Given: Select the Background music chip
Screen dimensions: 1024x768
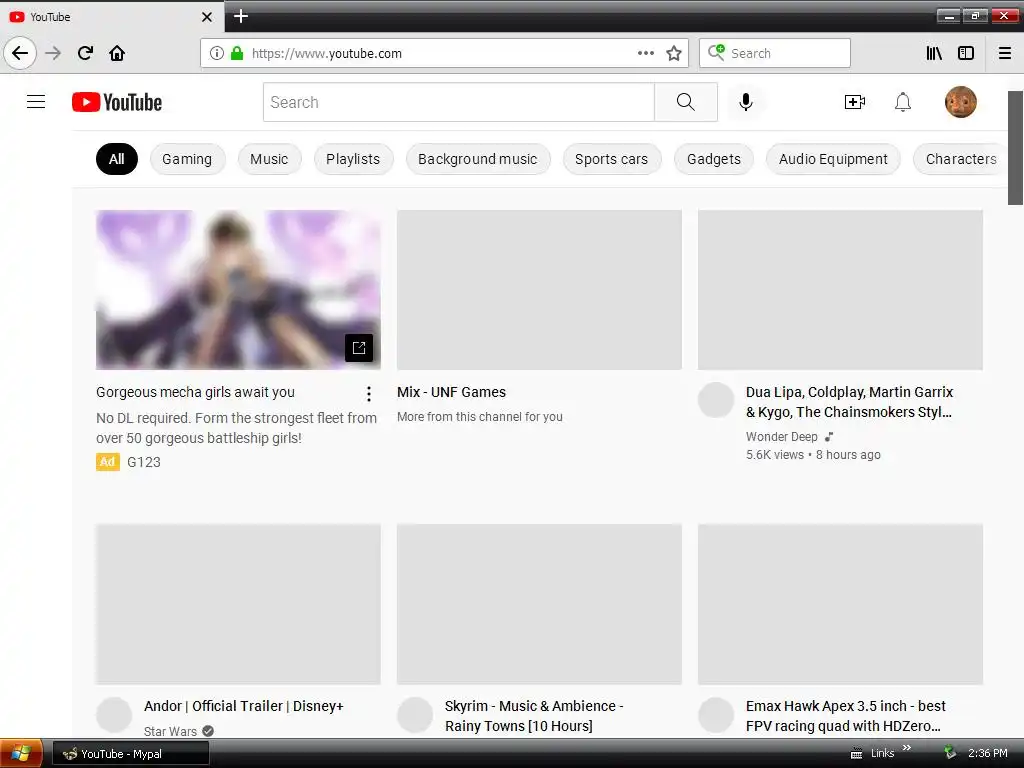Looking at the screenshot, I should pyautogui.click(x=478, y=159).
